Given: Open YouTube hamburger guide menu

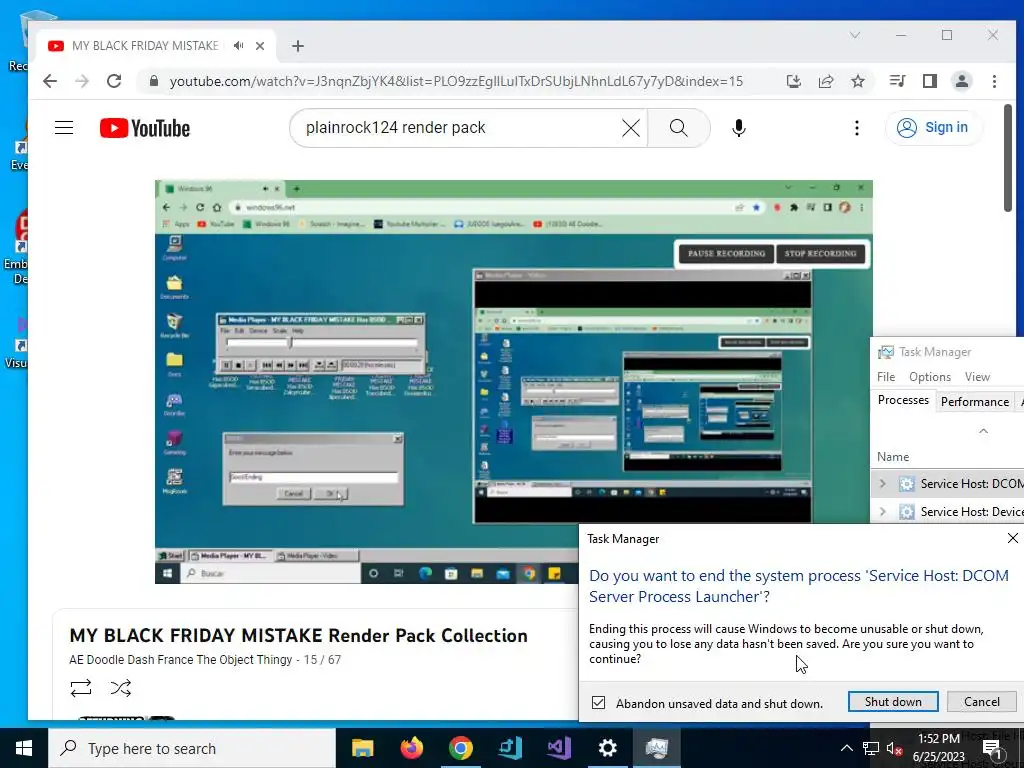Looking at the screenshot, I should tap(64, 127).
